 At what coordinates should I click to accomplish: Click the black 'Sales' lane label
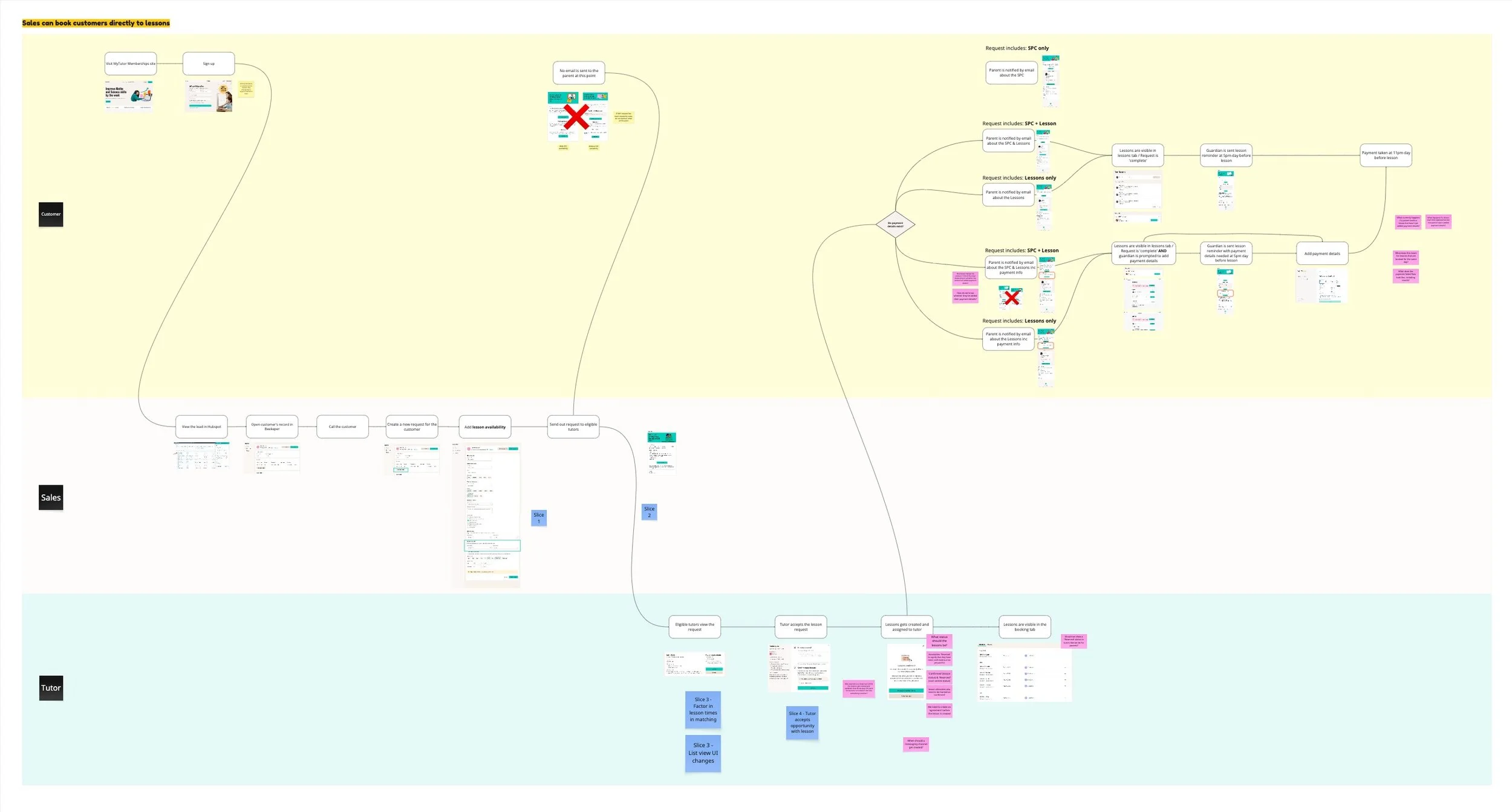click(51, 497)
